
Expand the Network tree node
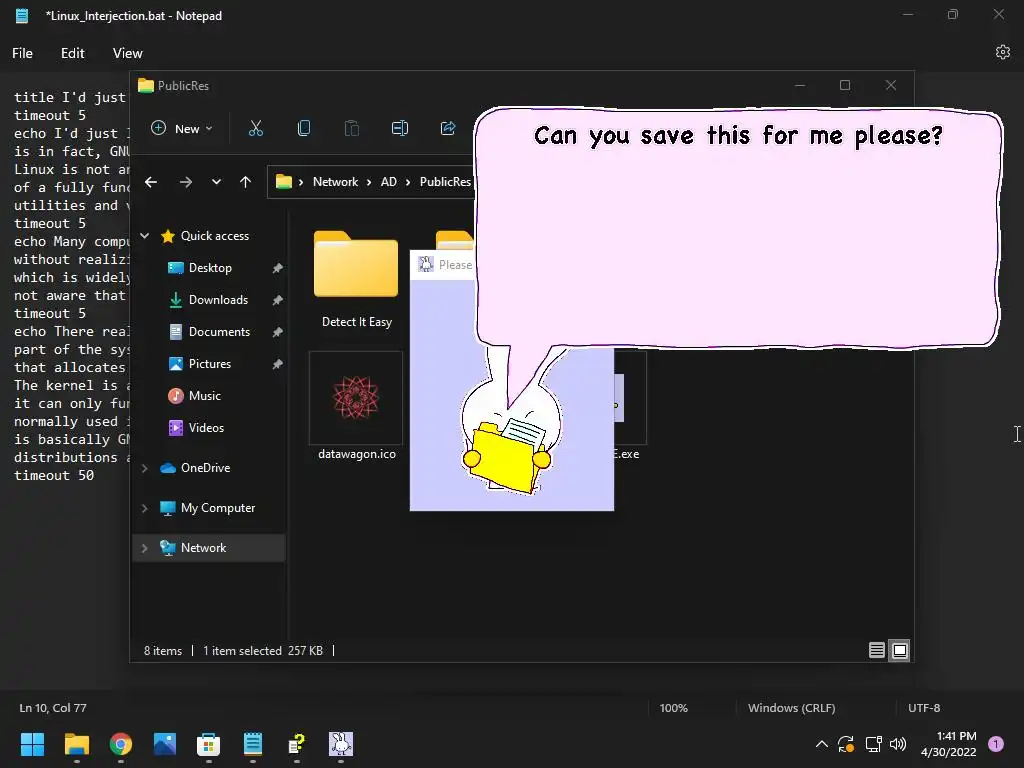[x=144, y=548]
